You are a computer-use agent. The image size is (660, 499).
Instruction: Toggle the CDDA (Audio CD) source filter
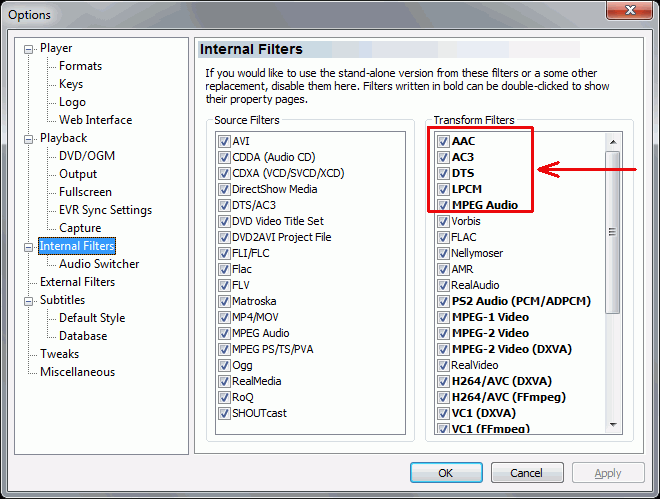[224, 157]
